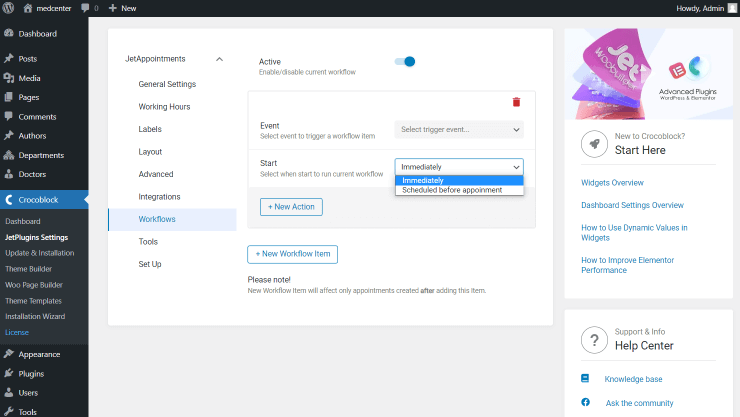Click the Admin avatar in the top bar

pyautogui.click(x=732, y=8)
